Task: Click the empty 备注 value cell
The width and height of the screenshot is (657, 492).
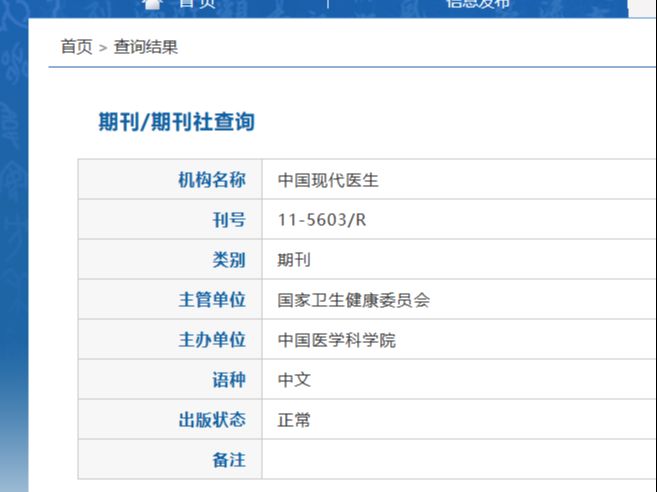Action: point(459,459)
